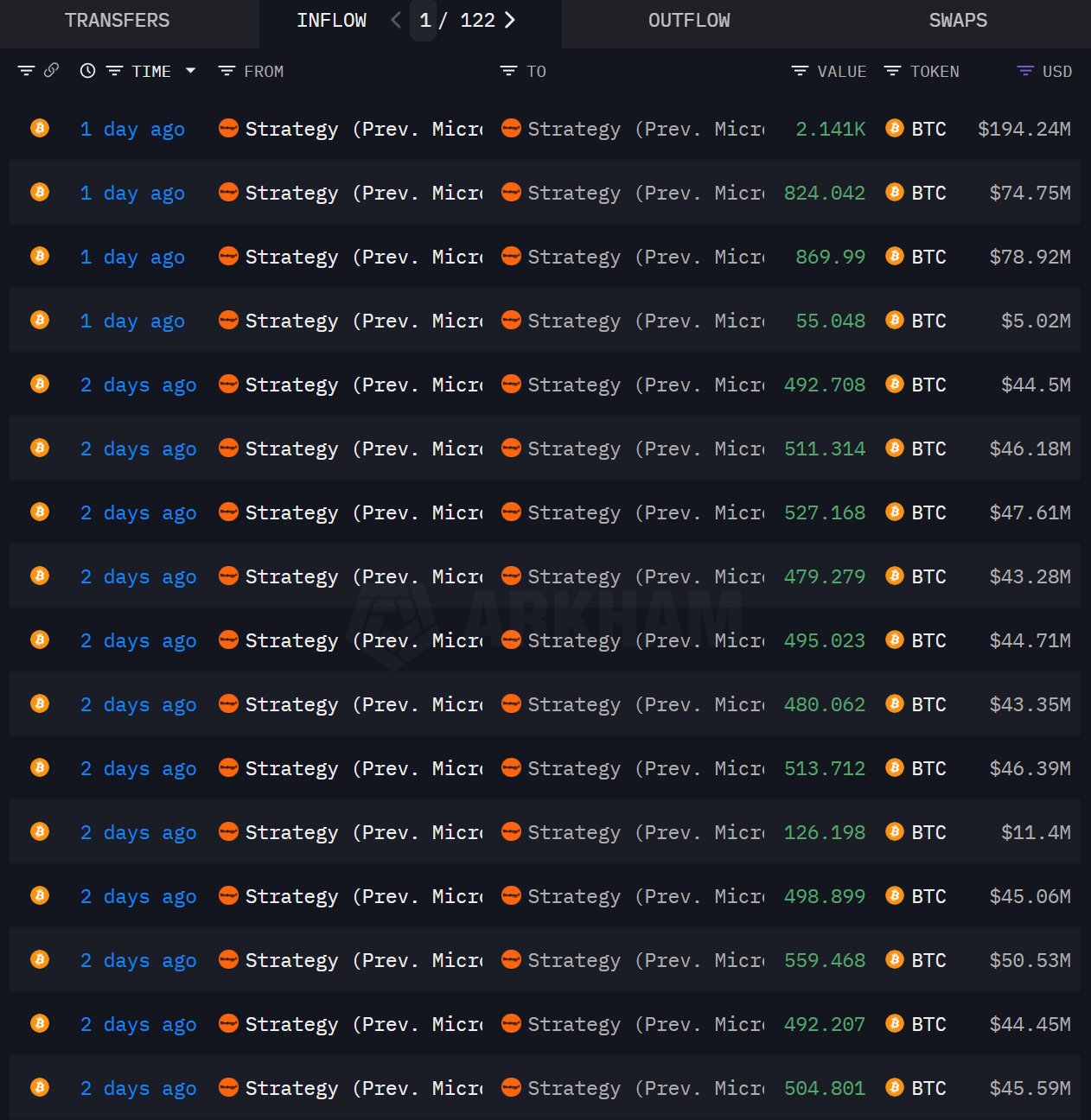Image resolution: width=1091 pixels, height=1120 pixels.
Task: Click Bitcoin chain icon in the $194.24M row
Action: (x=40, y=129)
